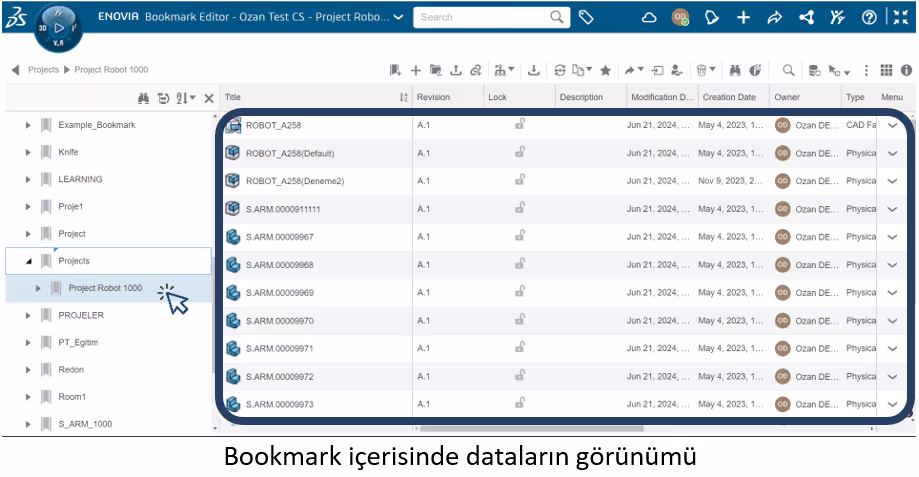Click the vertical three dots icon
This screenshot has width=919, height=477.
(866, 70)
